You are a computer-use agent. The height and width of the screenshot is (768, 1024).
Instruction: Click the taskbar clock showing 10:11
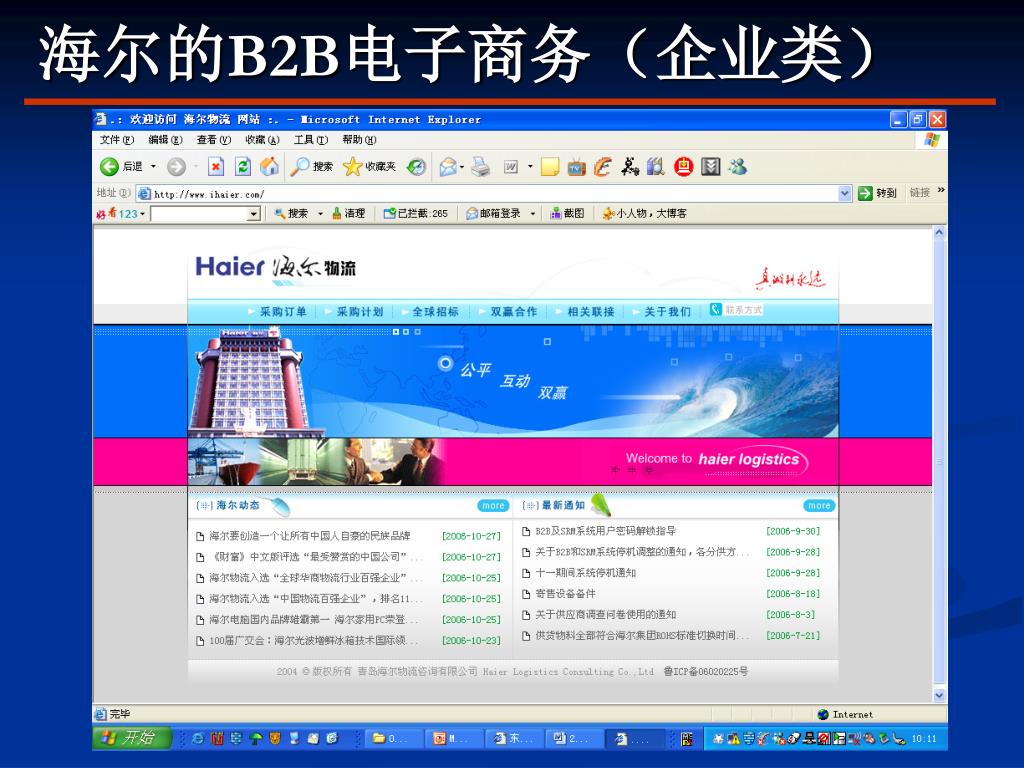click(923, 739)
